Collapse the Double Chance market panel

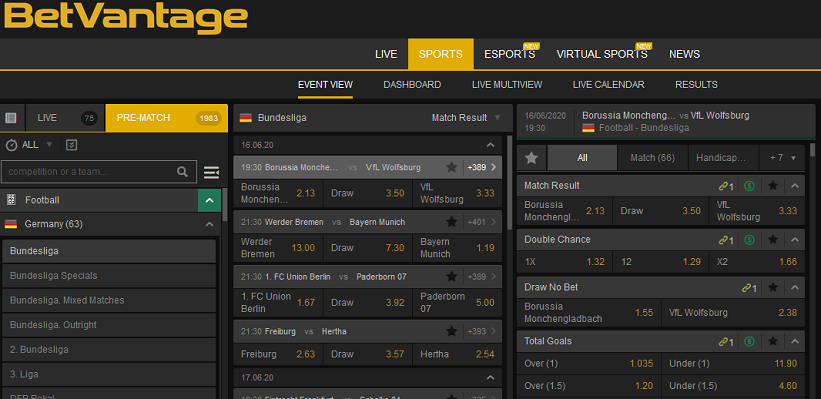click(x=795, y=239)
